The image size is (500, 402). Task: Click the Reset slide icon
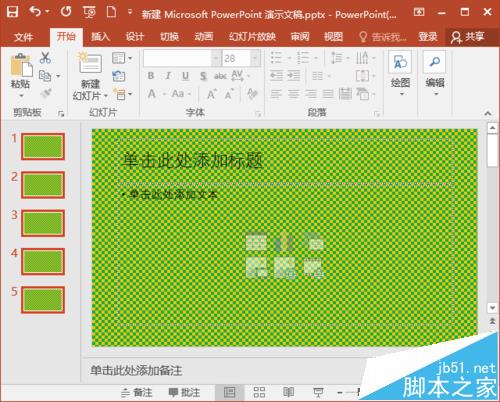tap(119, 76)
